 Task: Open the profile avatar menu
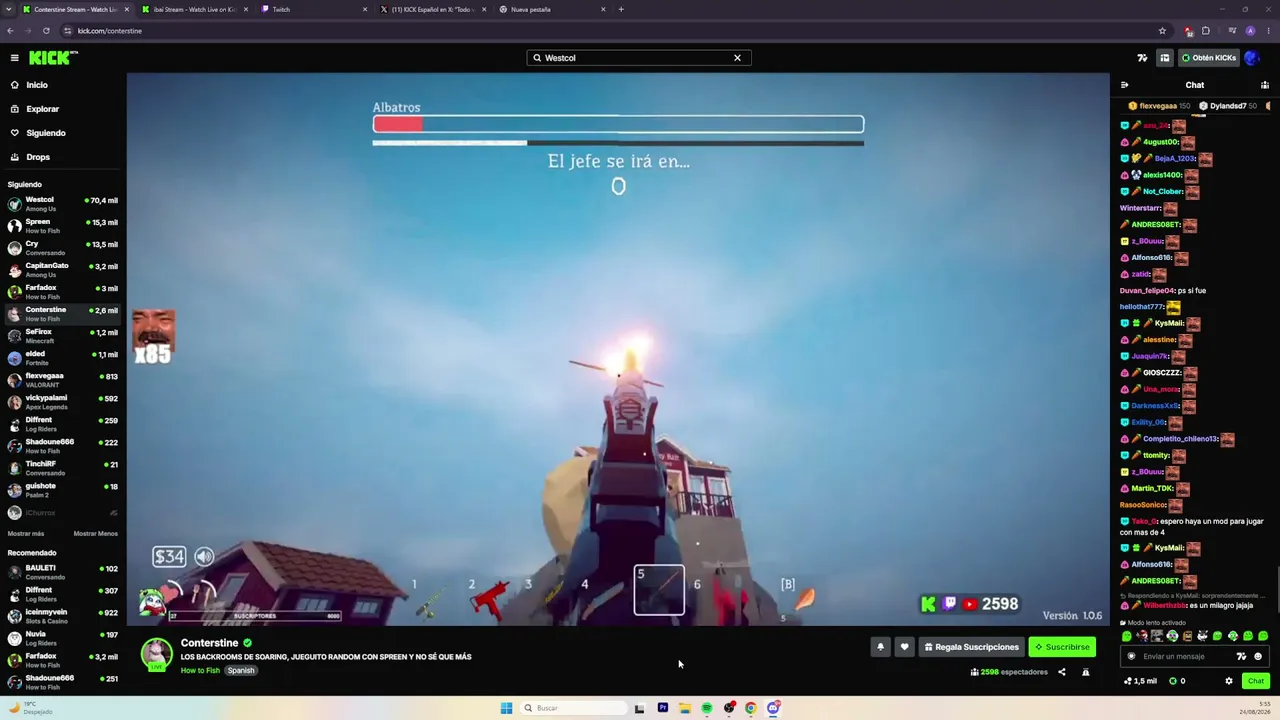coord(1251,58)
